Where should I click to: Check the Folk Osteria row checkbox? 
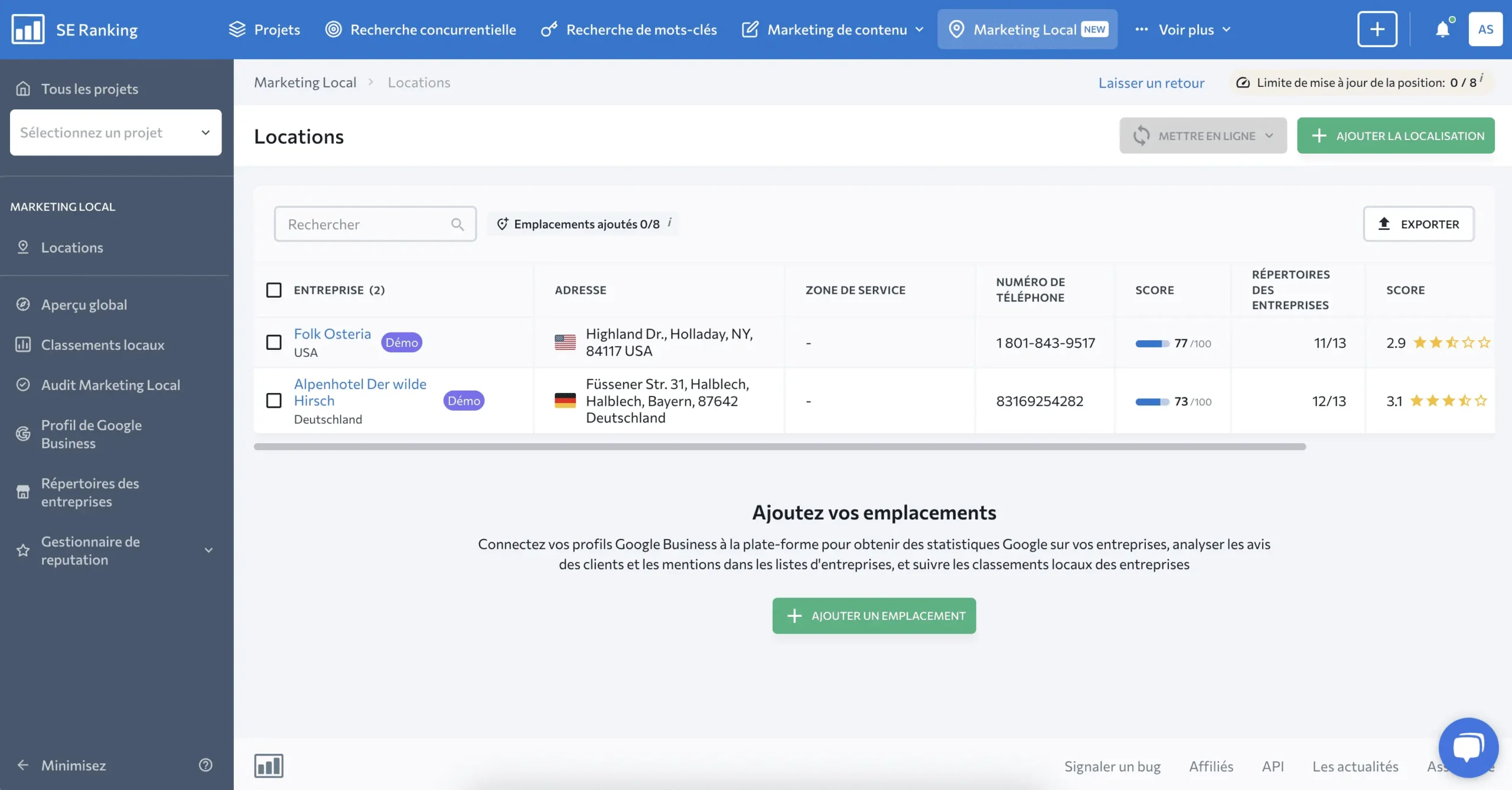click(x=273, y=343)
